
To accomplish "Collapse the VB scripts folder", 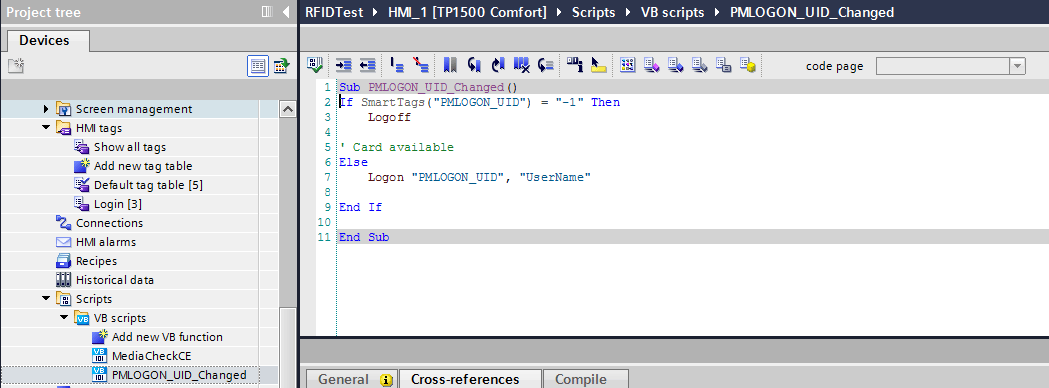I will [64, 317].
